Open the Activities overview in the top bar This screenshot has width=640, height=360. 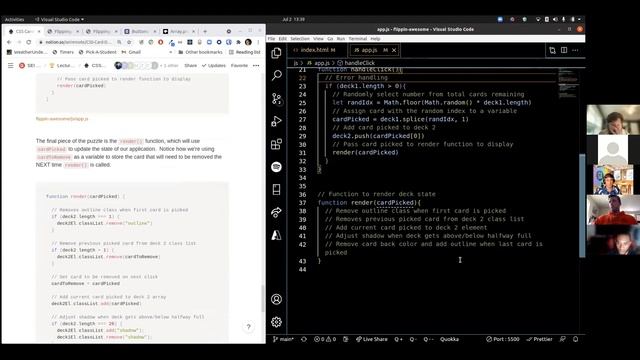tap(14, 19)
